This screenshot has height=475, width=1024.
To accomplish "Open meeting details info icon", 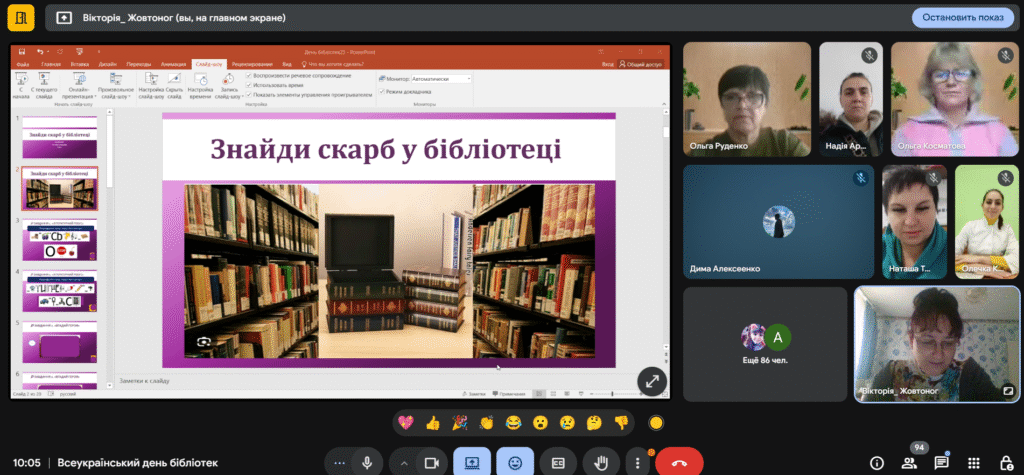I will (877, 463).
